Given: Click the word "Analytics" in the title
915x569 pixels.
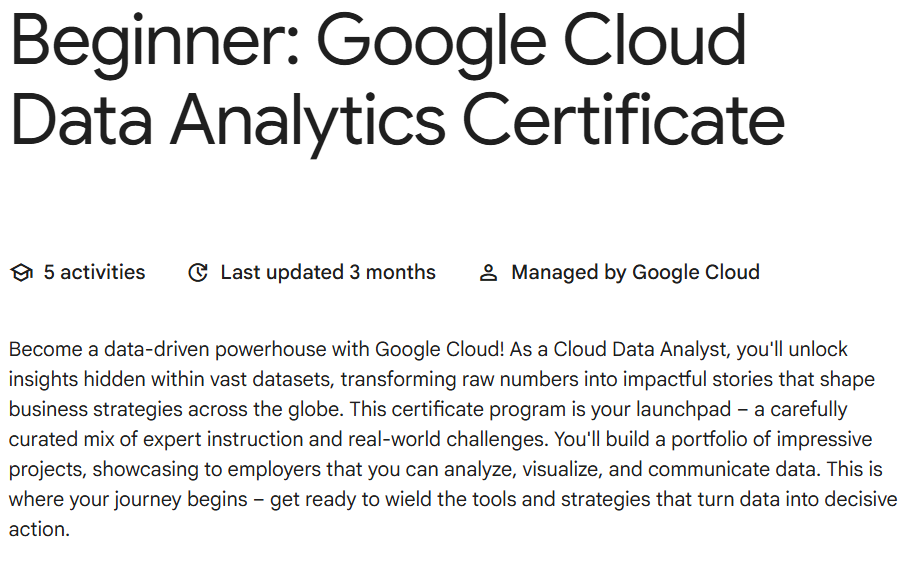Looking at the screenshot, I should pyautogui.click(x=305, y=120).
